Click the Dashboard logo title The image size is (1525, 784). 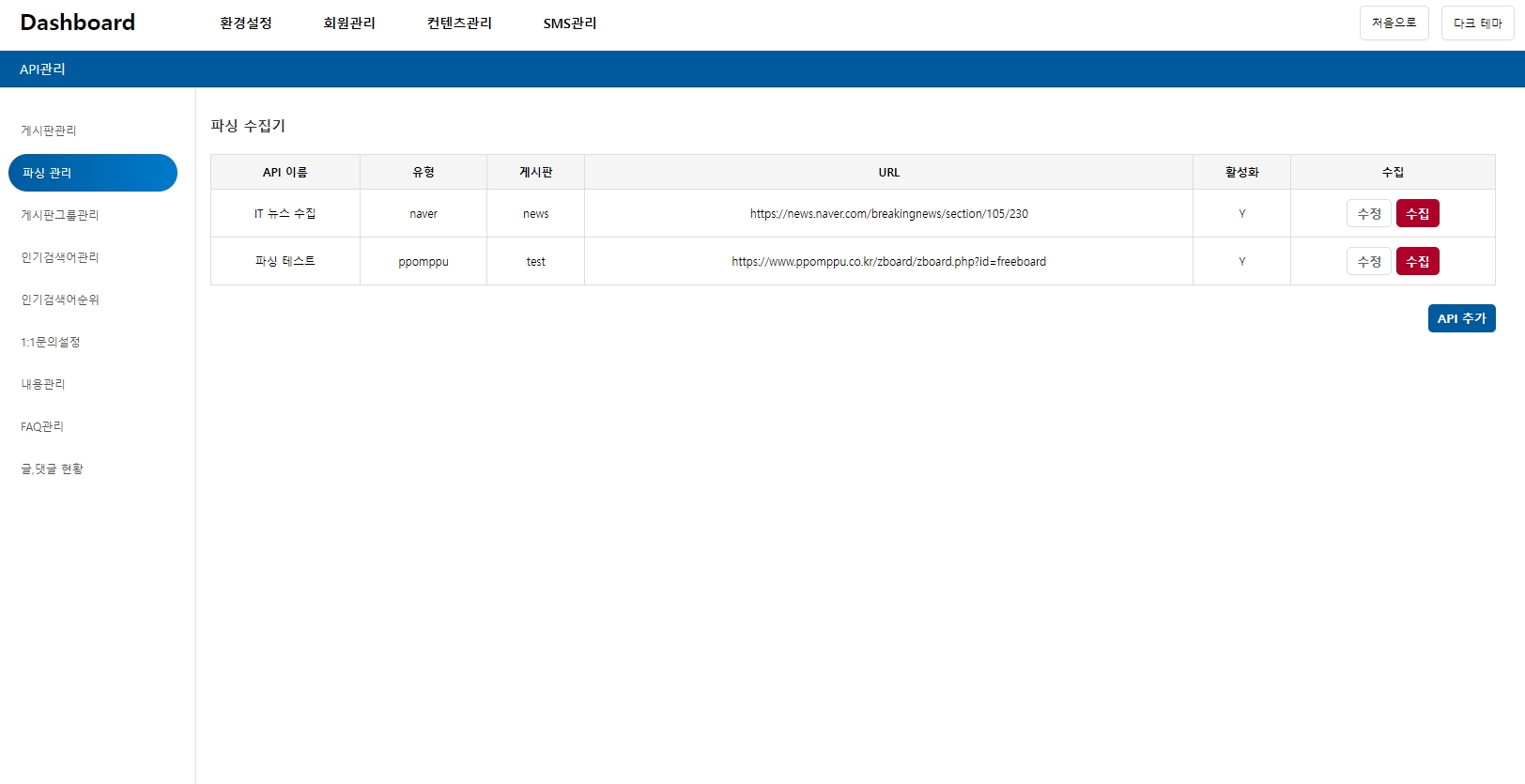[78, 23]
